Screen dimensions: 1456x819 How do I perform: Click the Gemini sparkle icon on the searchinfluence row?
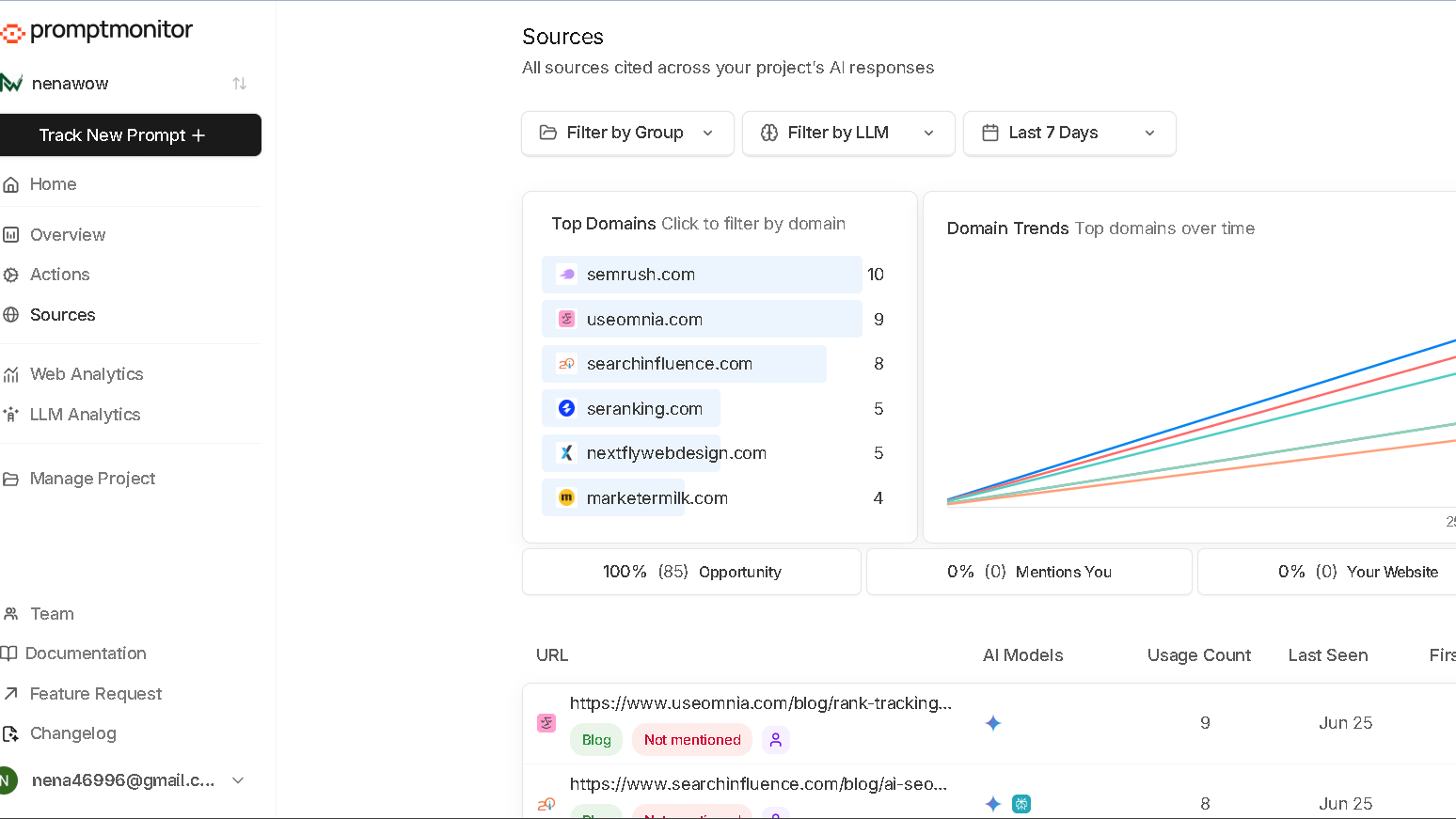click(x=993, y=804)
